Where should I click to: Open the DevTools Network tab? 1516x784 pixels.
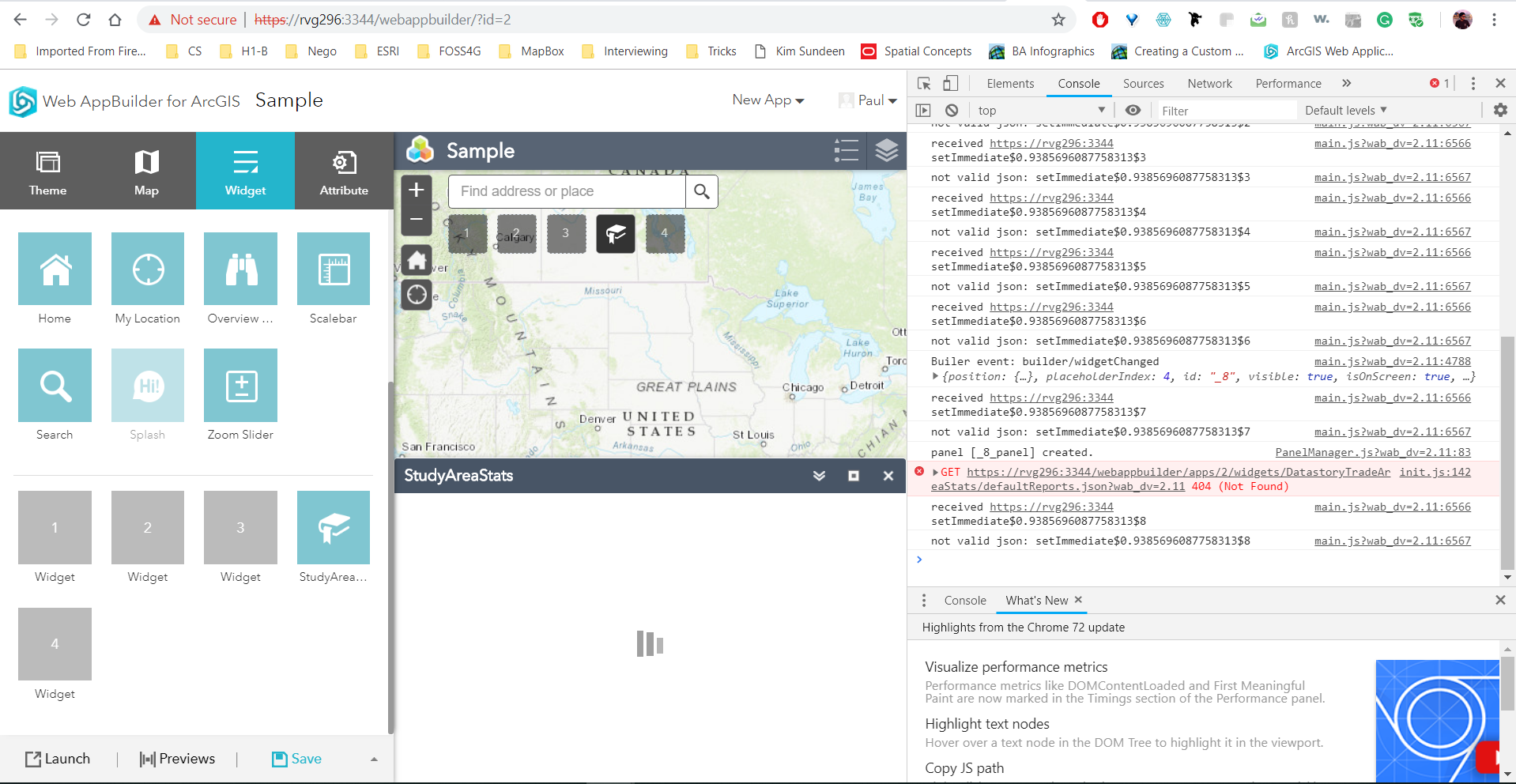click(x=1209, y=84)
